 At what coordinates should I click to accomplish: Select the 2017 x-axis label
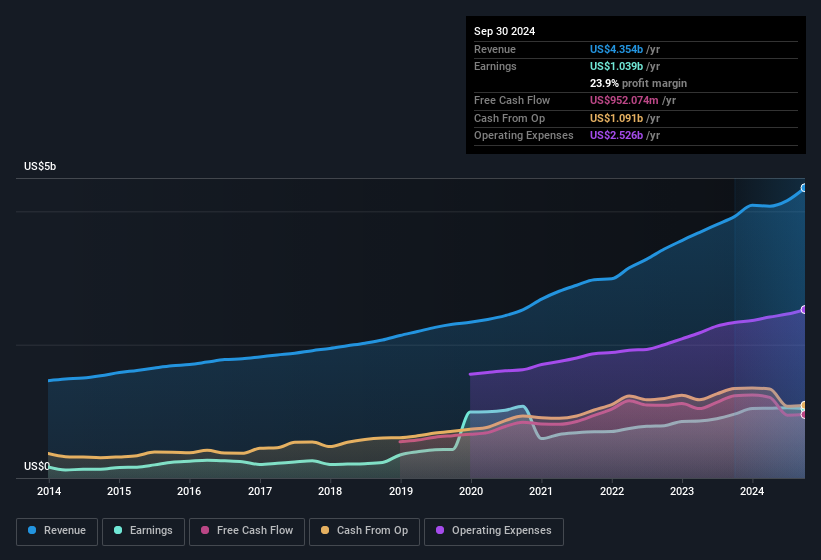(260, 491)
